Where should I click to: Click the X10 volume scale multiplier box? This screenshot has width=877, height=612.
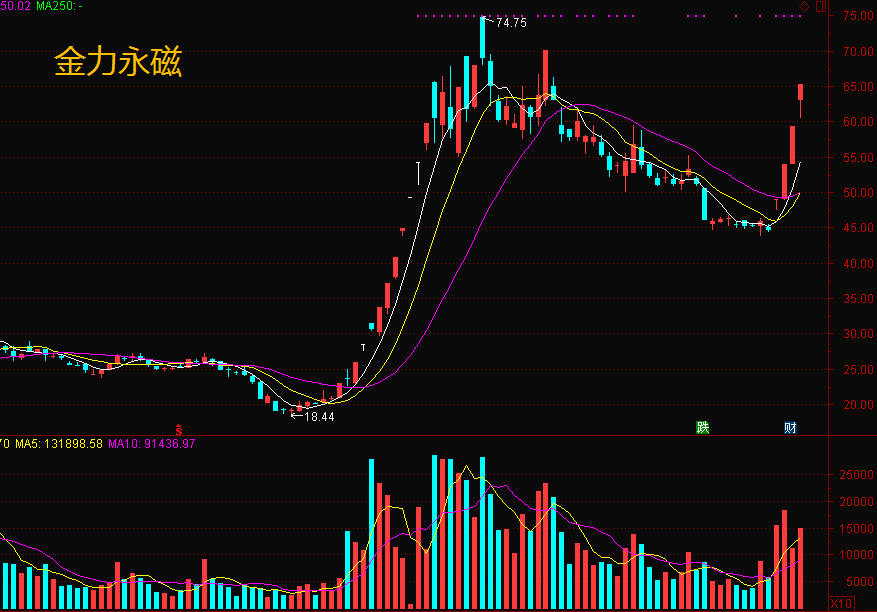(841, 604)
